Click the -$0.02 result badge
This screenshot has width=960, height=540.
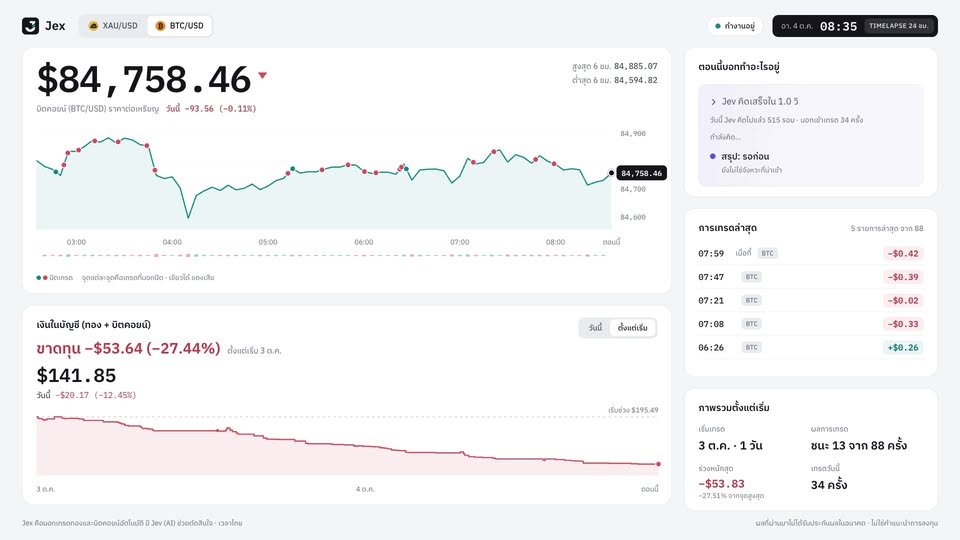coord(903,301)
